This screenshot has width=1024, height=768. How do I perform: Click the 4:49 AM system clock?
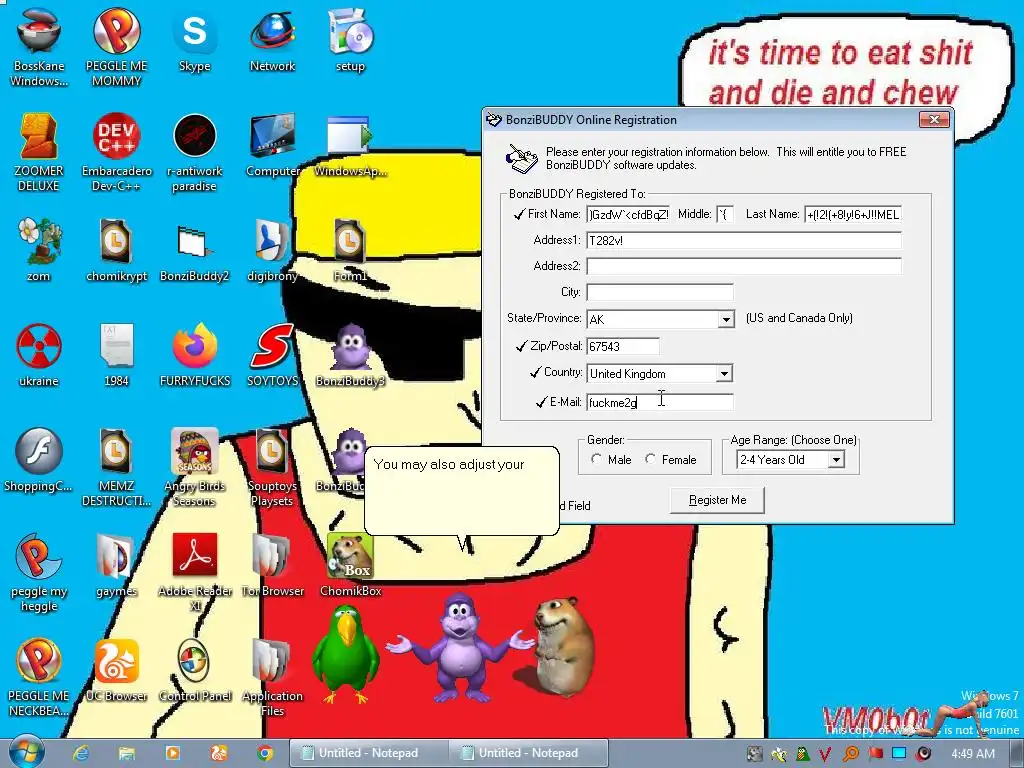pyautogui.click(x=973, y=753)
